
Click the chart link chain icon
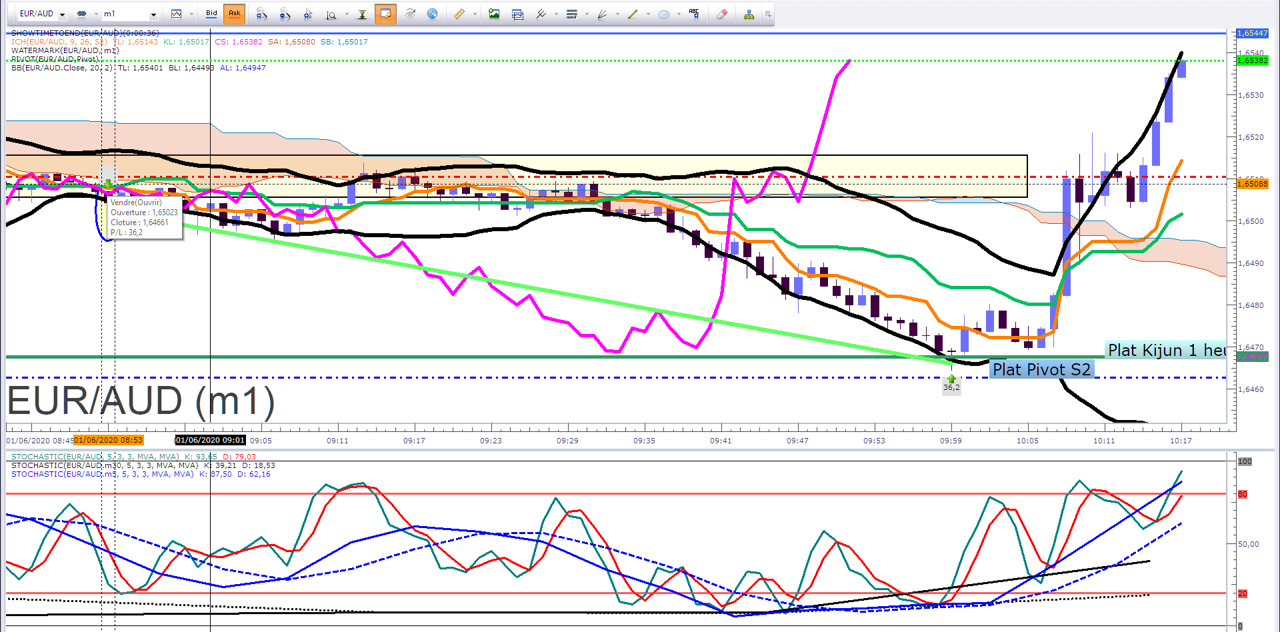82,14
